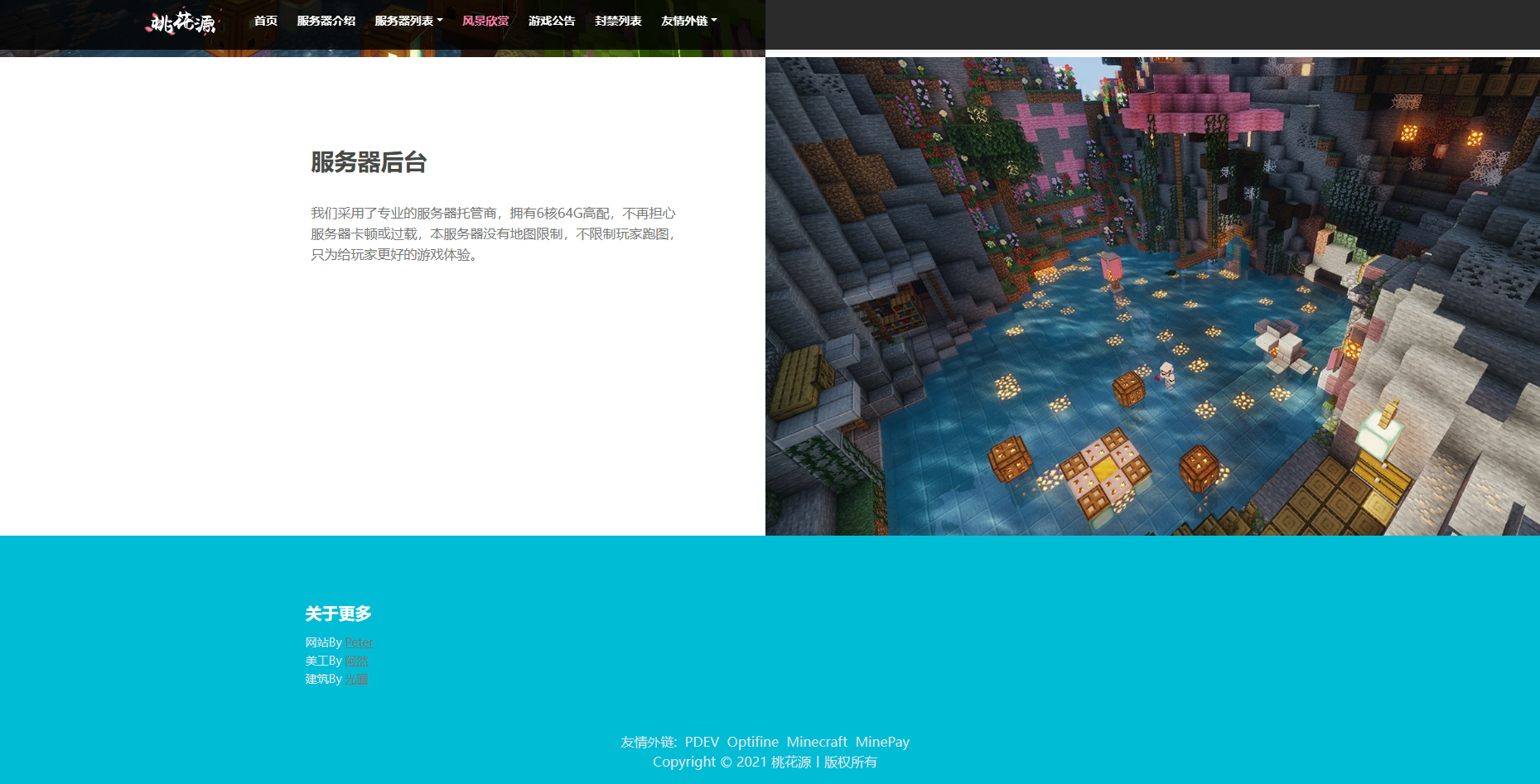Expand the 服务器列表 dropdown menu

[x=408, y=21]
